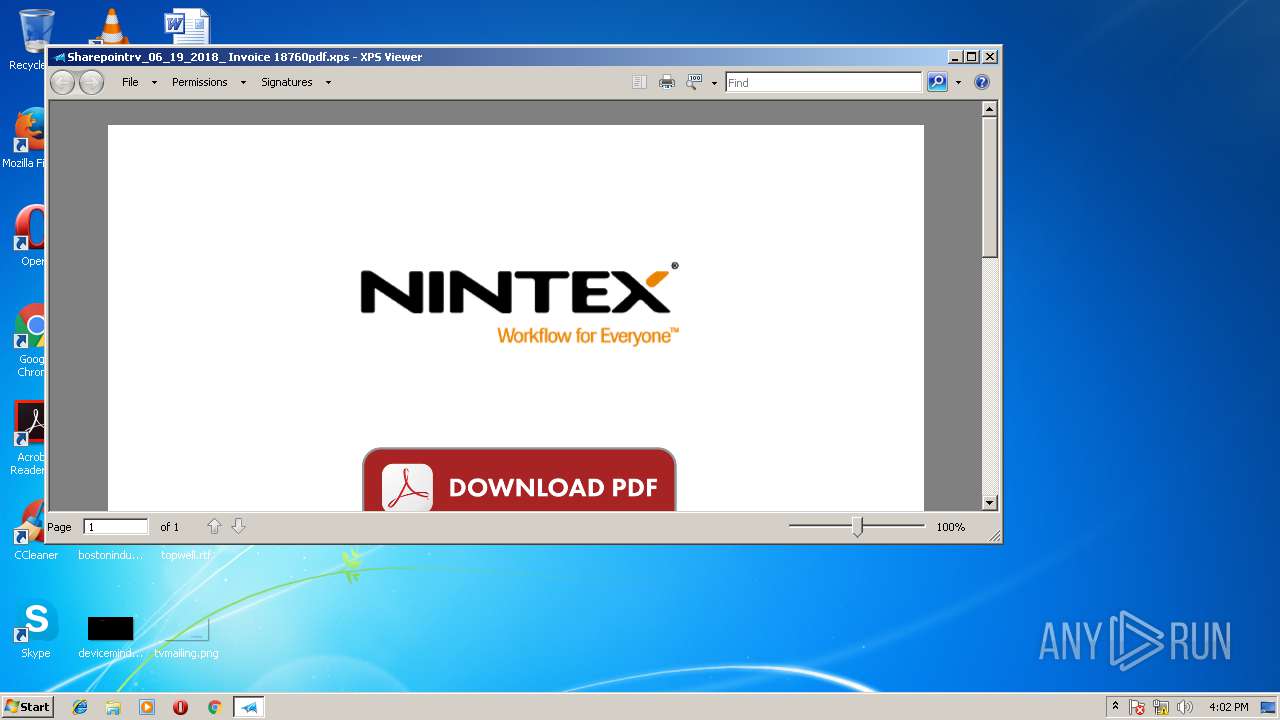Go to next page with down arrow
Viewport: 1280px width, 720px height.
[x=238, y=526]
